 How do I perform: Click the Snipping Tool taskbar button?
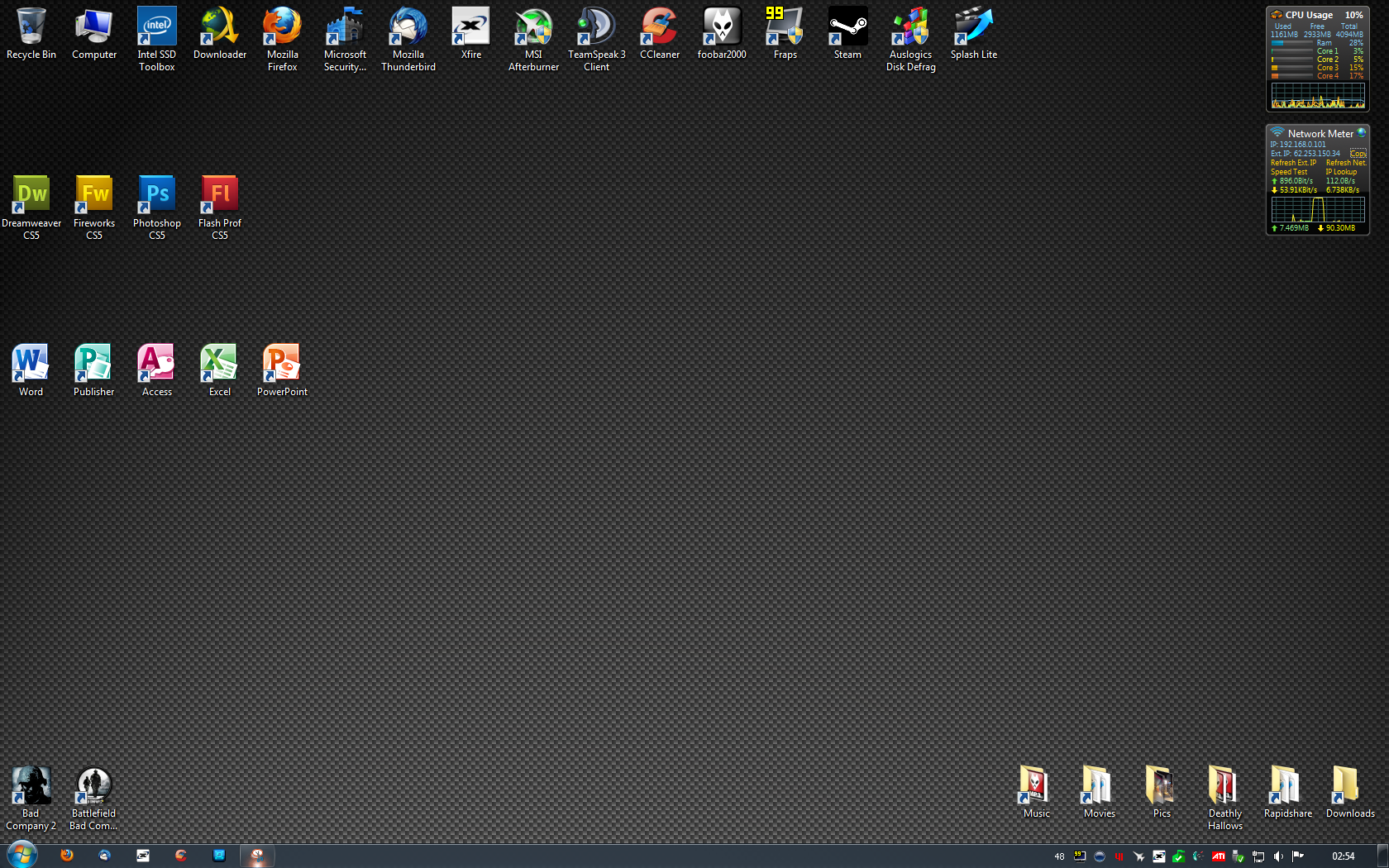click(257, 856)
